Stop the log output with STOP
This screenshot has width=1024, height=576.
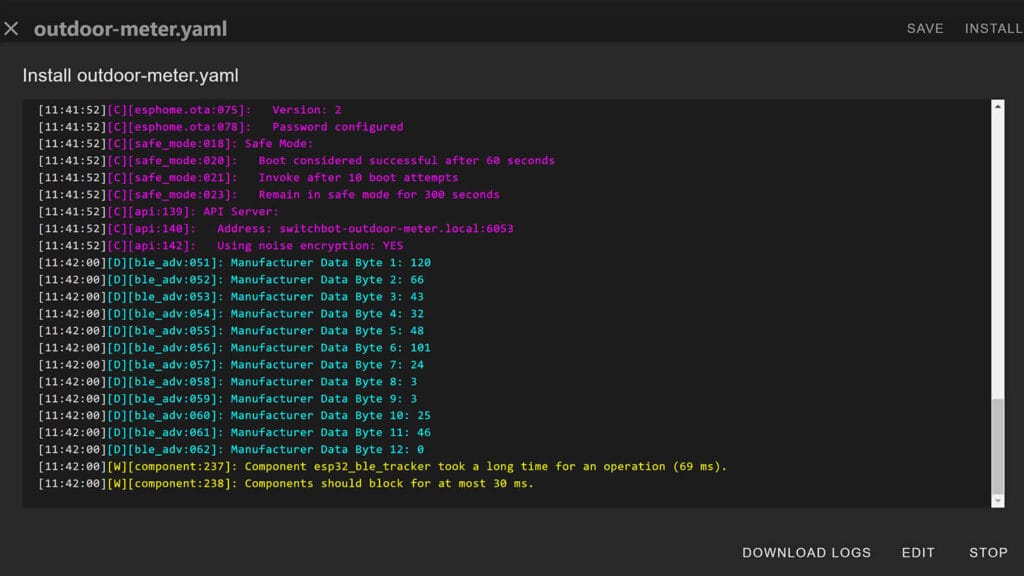[988, 552]
